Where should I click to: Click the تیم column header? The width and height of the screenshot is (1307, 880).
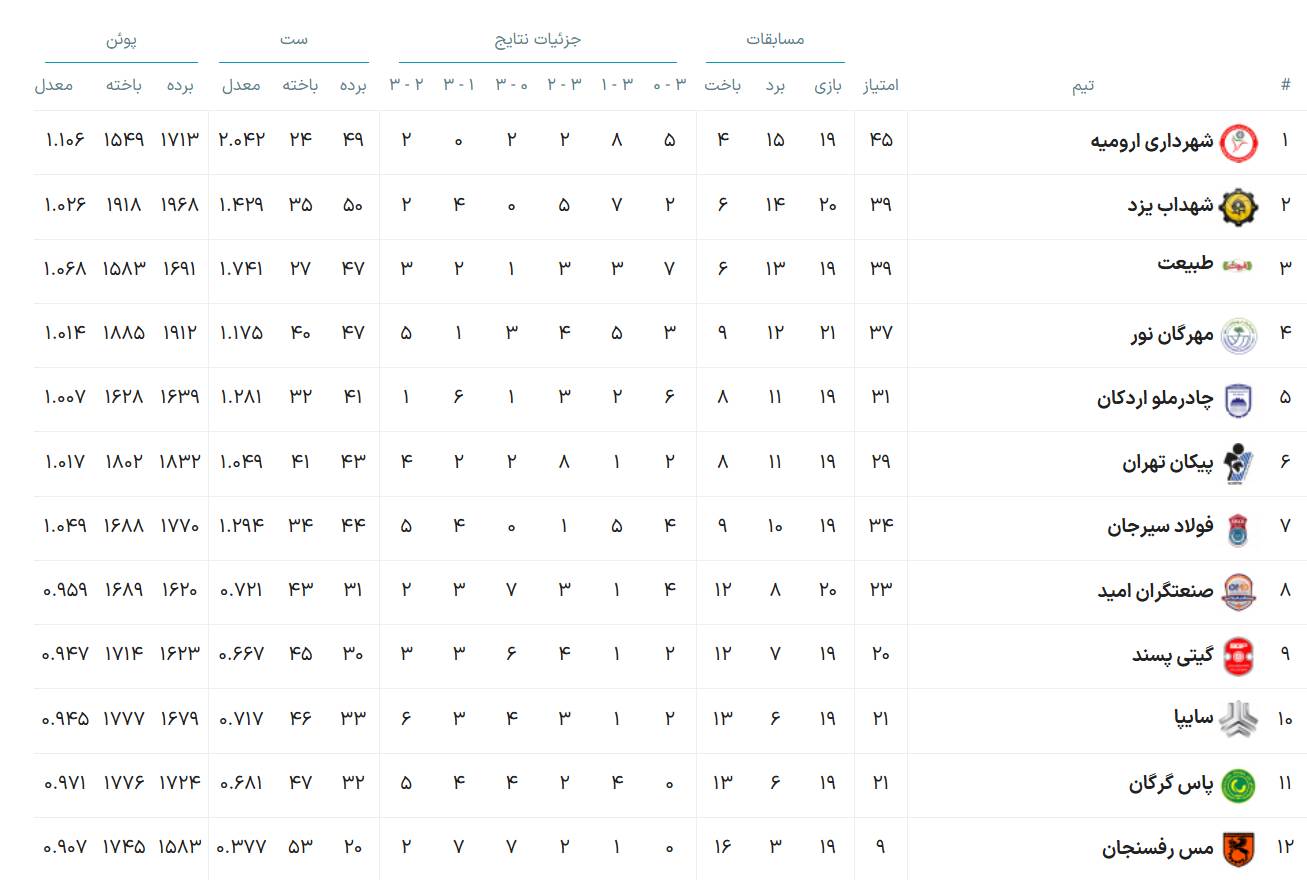pos(1083,86)
